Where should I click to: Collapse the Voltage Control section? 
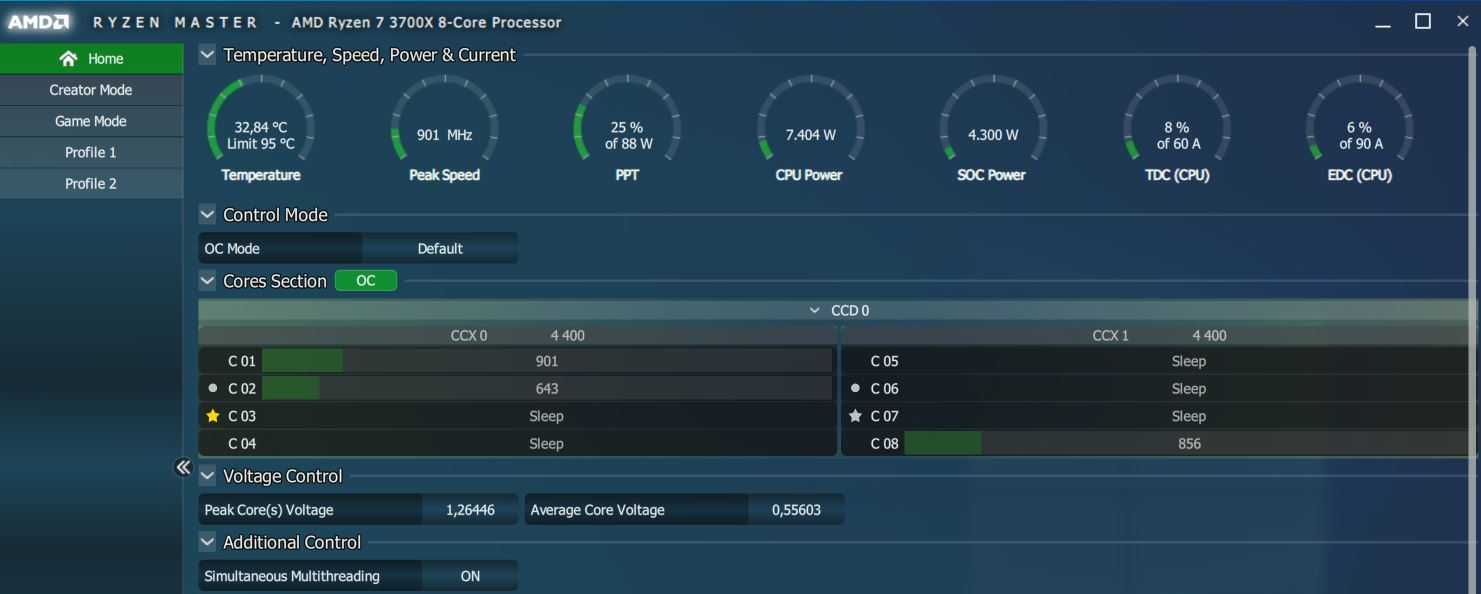(207, 476)
